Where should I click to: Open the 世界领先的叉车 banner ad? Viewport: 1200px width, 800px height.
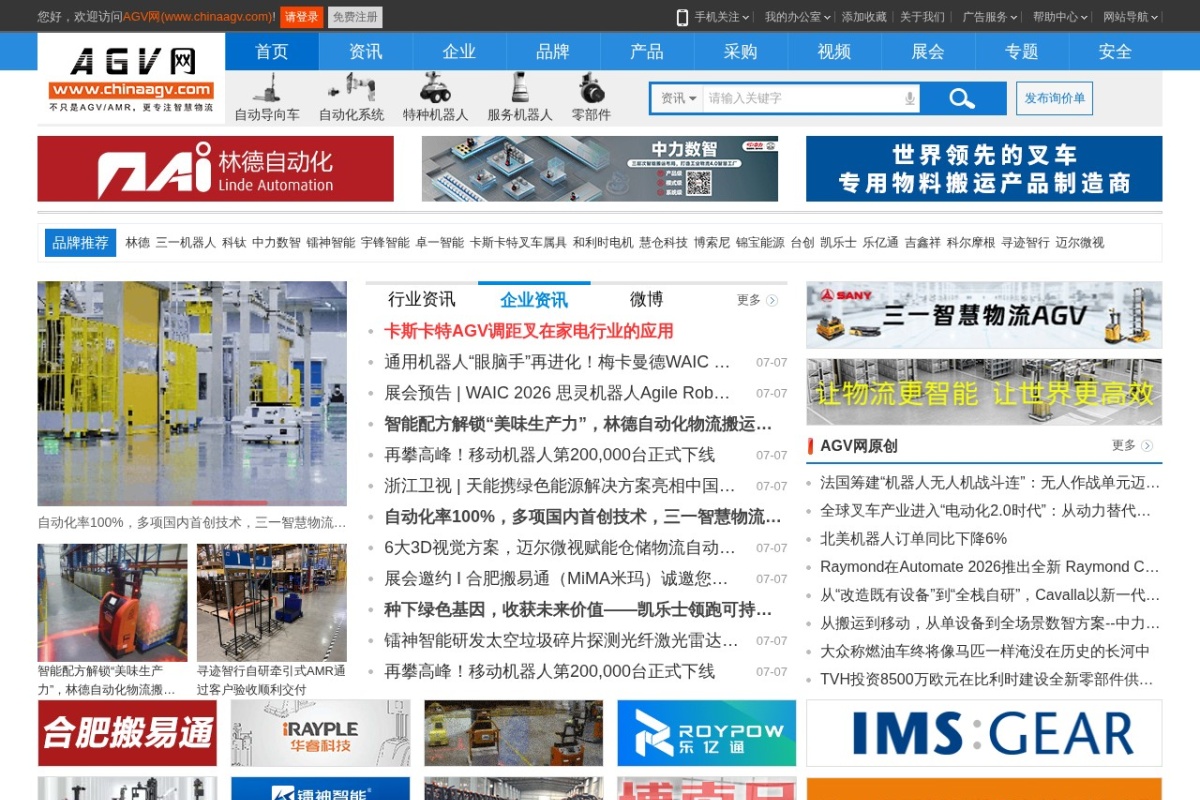click(984, 169)
